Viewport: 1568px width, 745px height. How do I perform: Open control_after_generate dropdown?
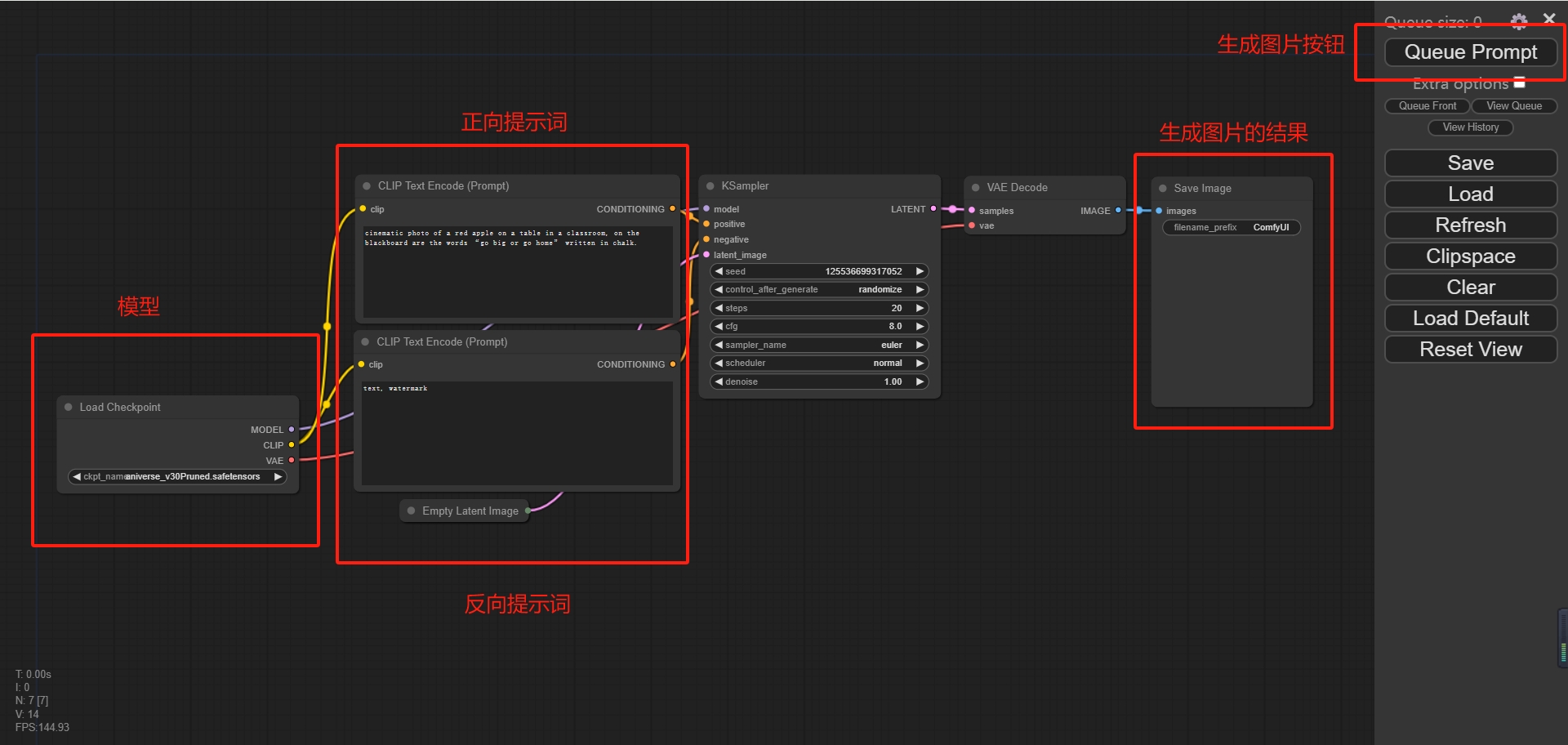click(x=820, y=290)
